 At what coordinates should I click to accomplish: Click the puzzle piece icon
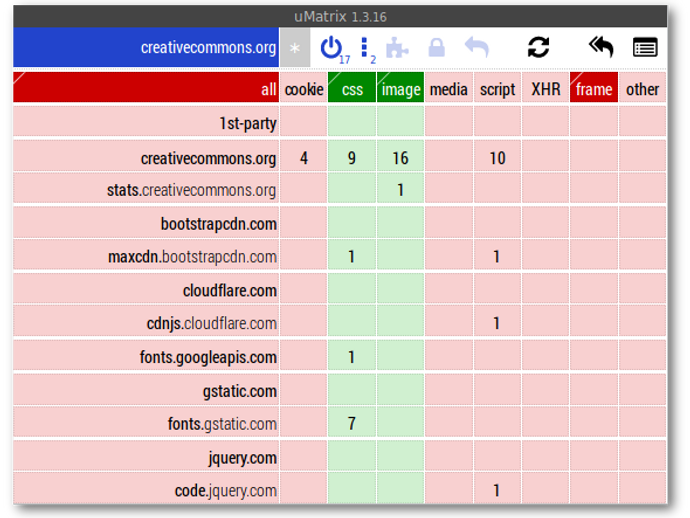[397, 48]
